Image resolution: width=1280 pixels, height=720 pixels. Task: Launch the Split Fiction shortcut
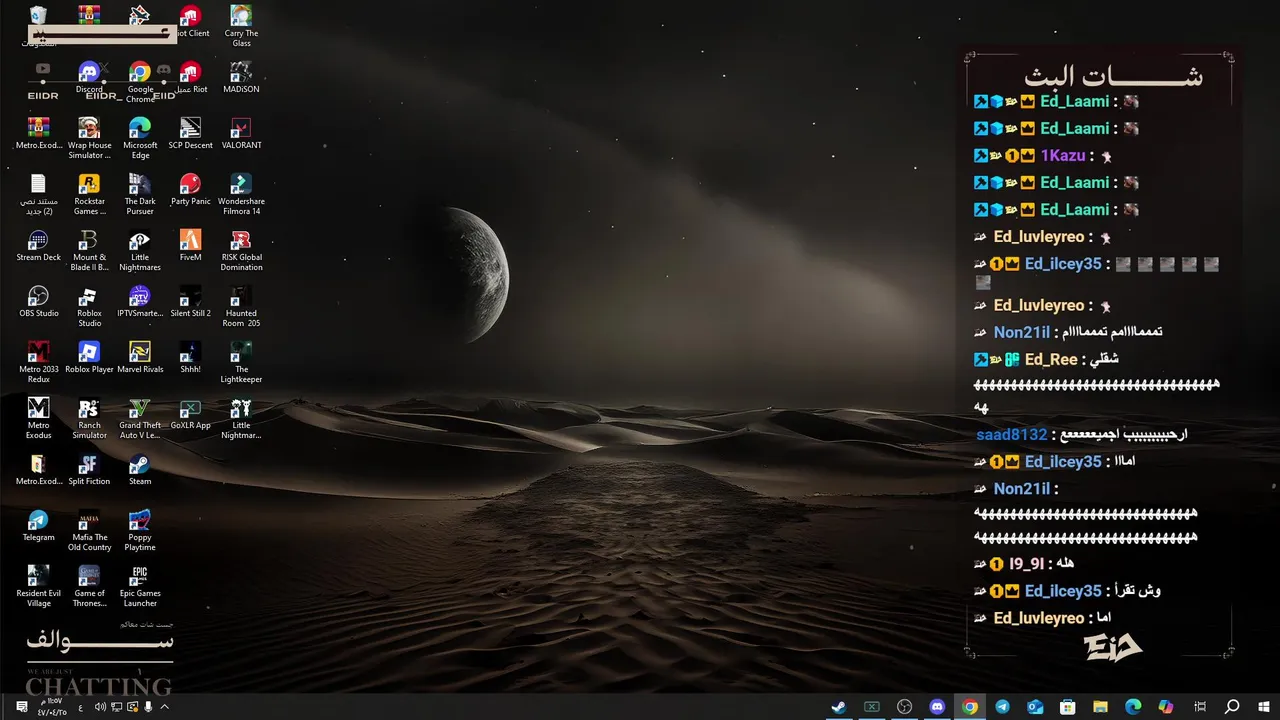coord(89,469)
